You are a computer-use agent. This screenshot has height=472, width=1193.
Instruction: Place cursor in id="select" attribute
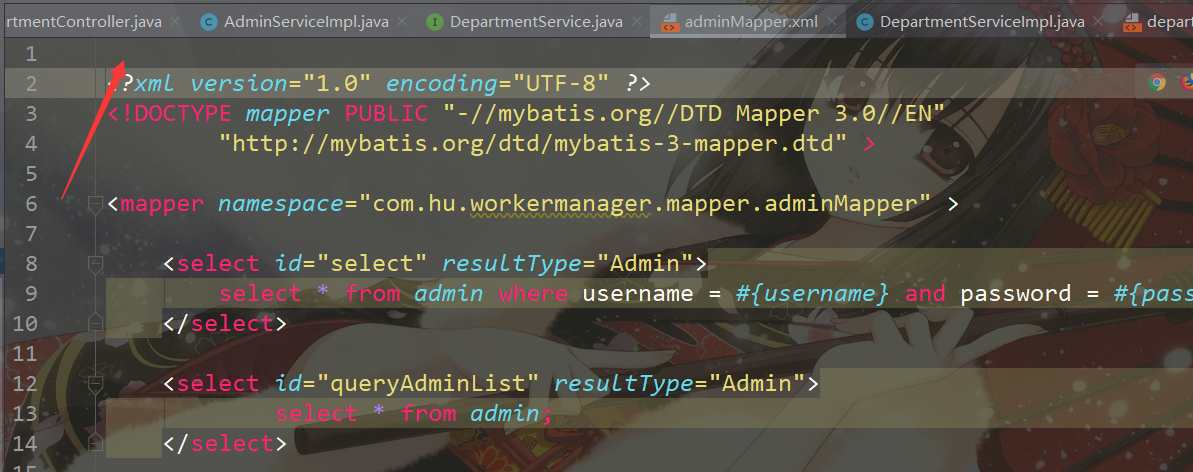click(x=350, y=264)
